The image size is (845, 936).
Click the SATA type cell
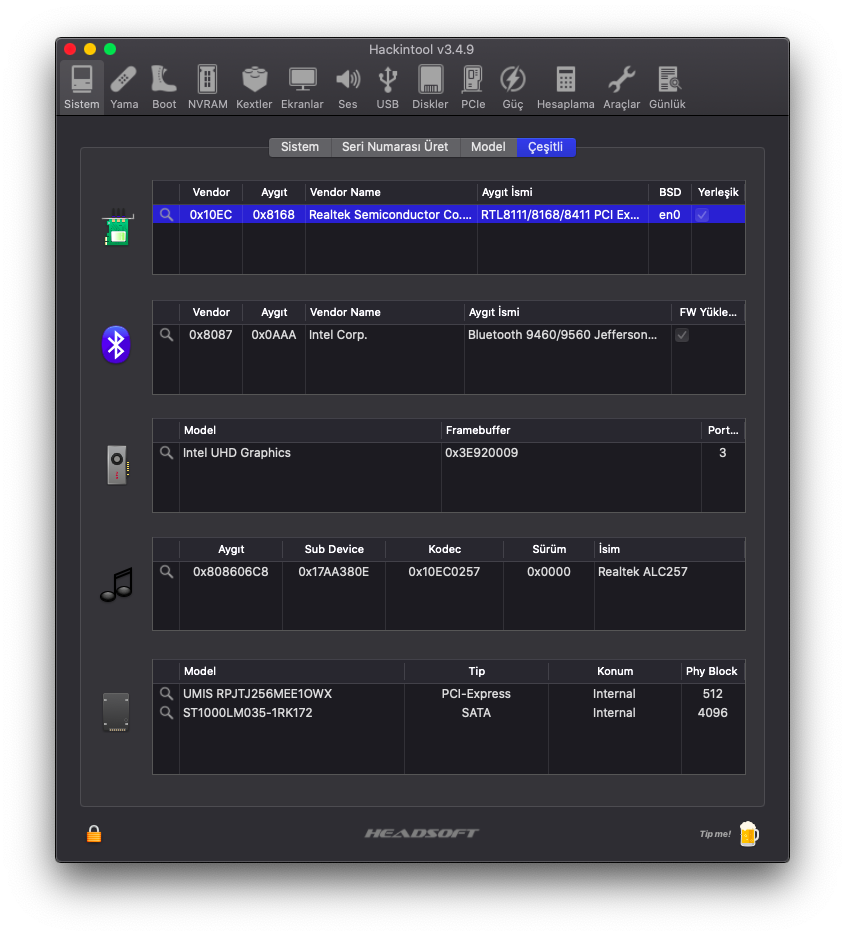coord(476,713)
